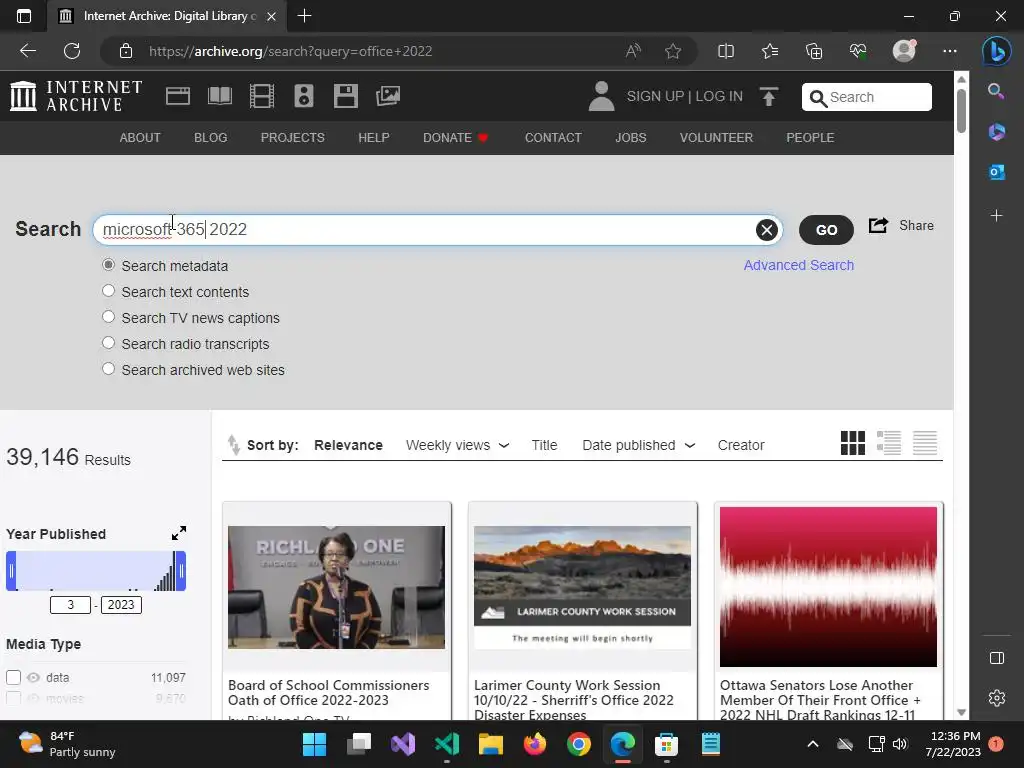The height and width of the screenshot is (768, 1024).
Task: Open the Images collection icon
Action: (388, 96)
